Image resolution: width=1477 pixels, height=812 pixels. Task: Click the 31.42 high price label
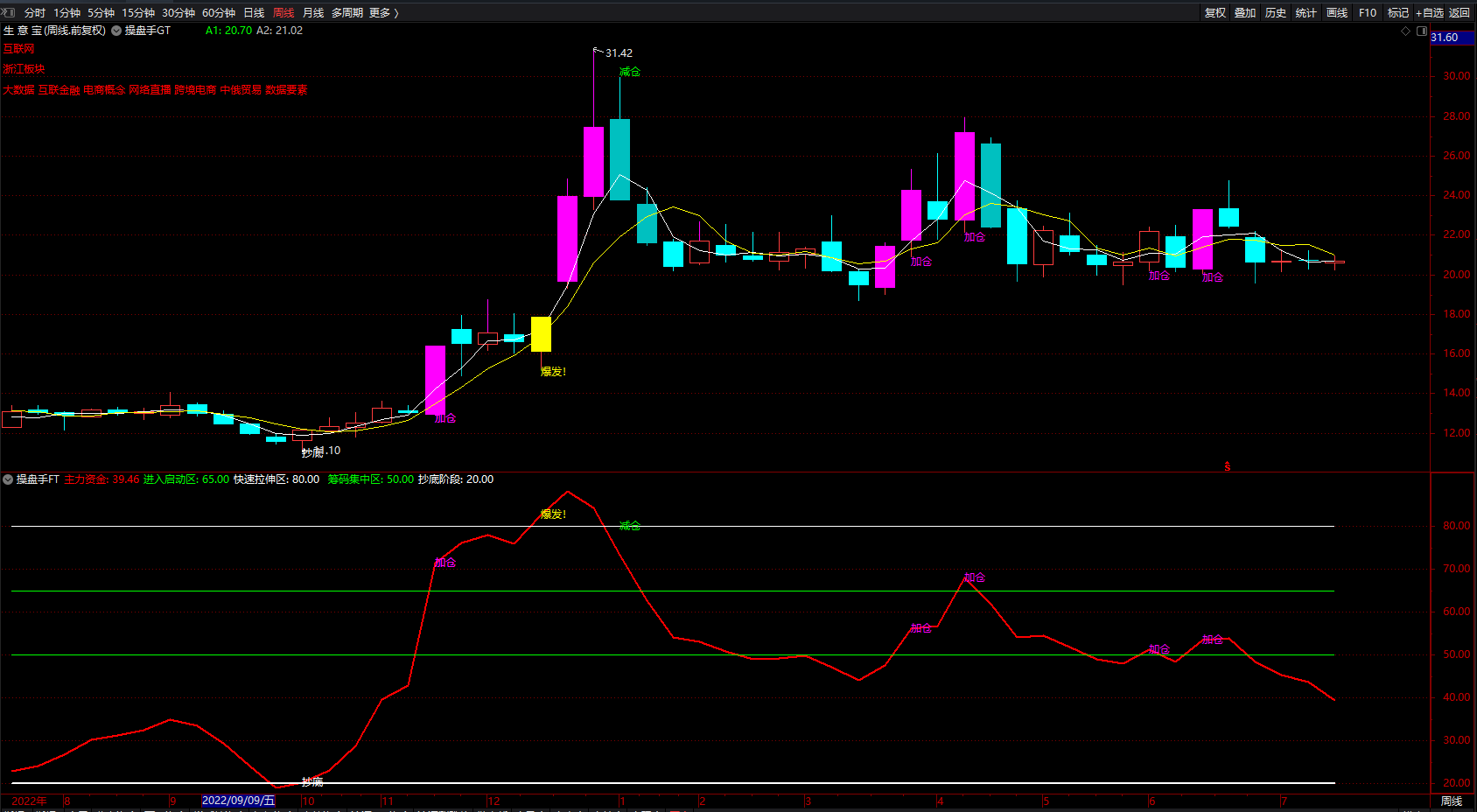619,53
